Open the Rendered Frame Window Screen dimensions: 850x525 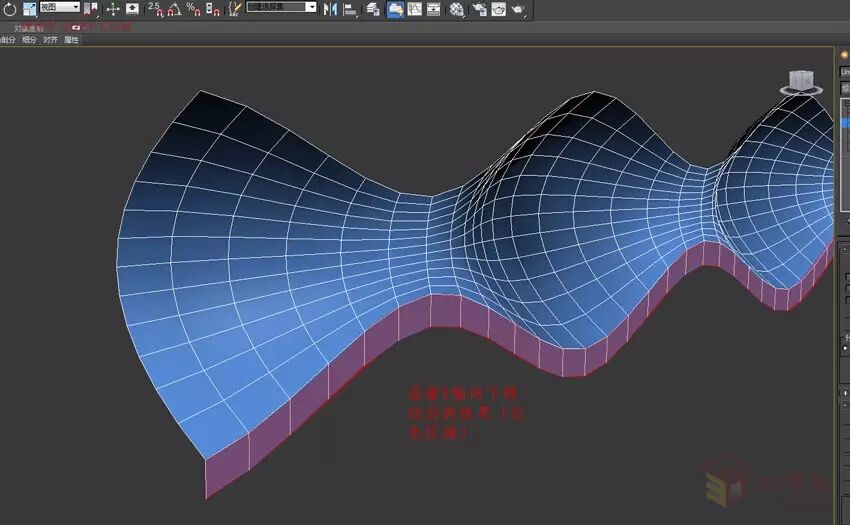coord(499,9)
